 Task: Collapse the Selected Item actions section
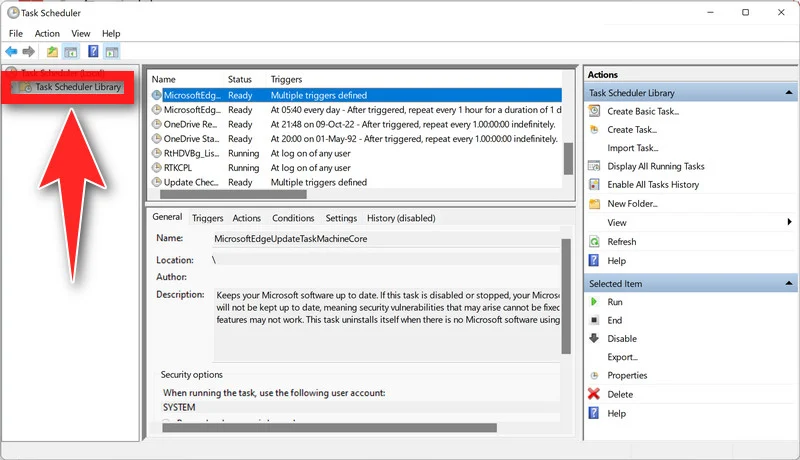coord(789,283)
